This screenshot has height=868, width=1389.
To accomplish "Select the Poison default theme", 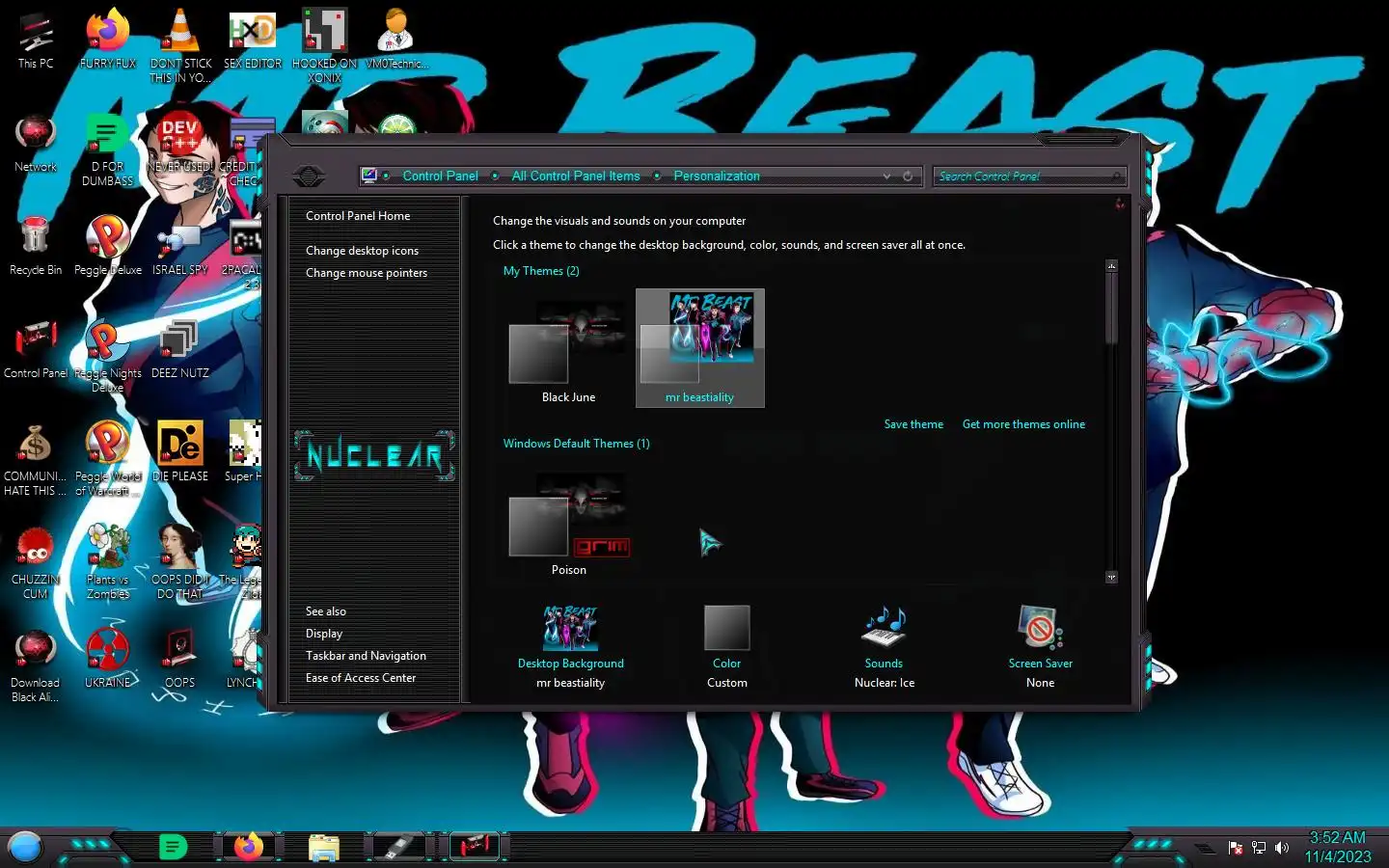I will pos(569,522).
